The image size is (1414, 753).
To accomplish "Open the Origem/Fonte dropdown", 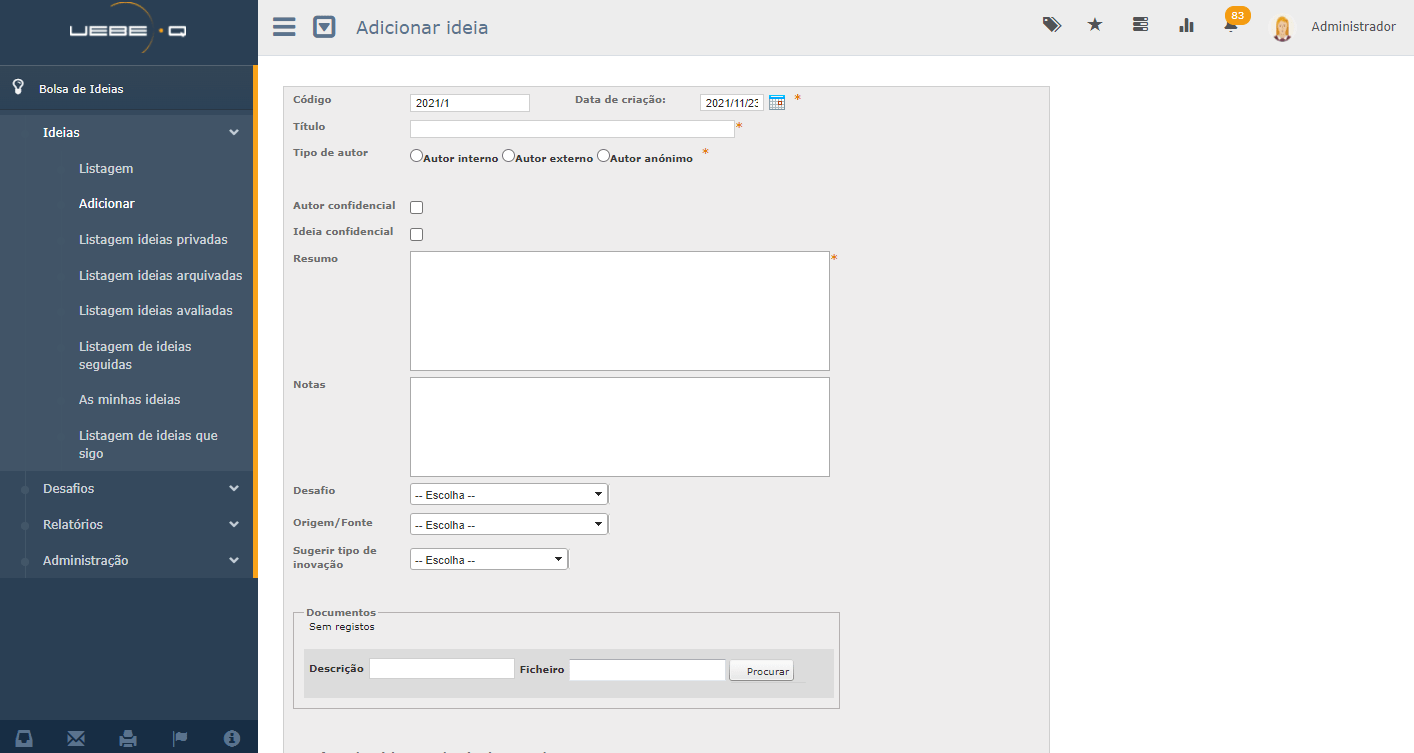I will coord(508,524).
